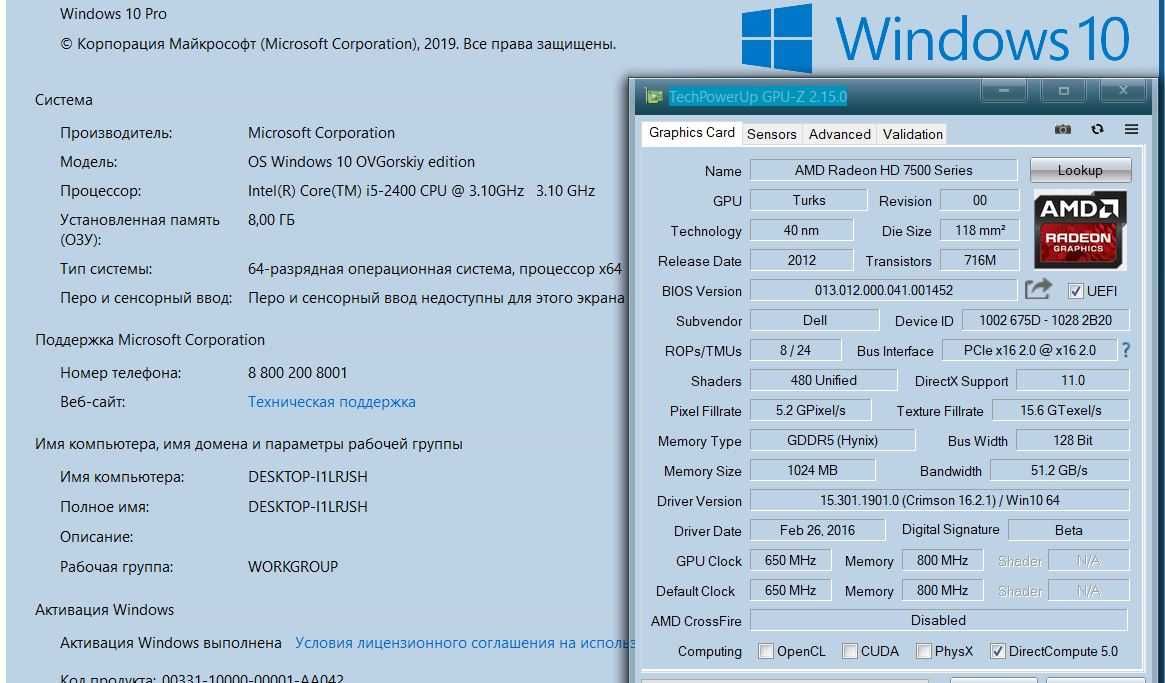
Task: Click the Bus Interface PCIe x16 2.0 field
Action: pyautogui.click(x=1030, y=350)
